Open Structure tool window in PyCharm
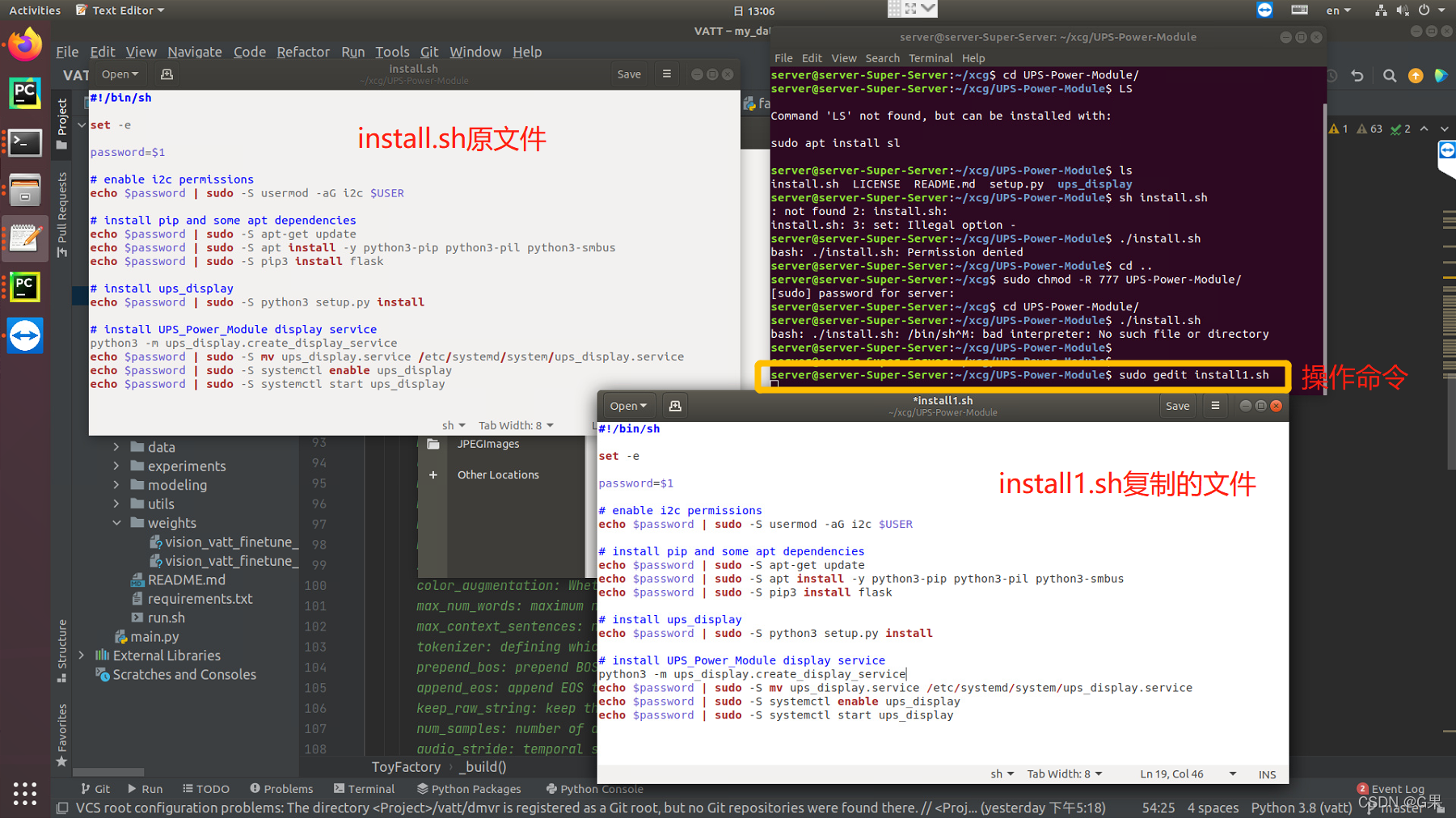Screen dimensions: 1456x818 tap(62, 651)
